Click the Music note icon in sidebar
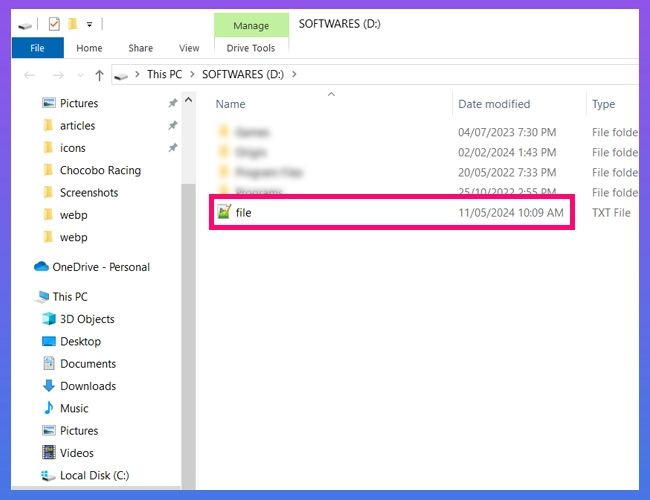 (x=49, y=408)
